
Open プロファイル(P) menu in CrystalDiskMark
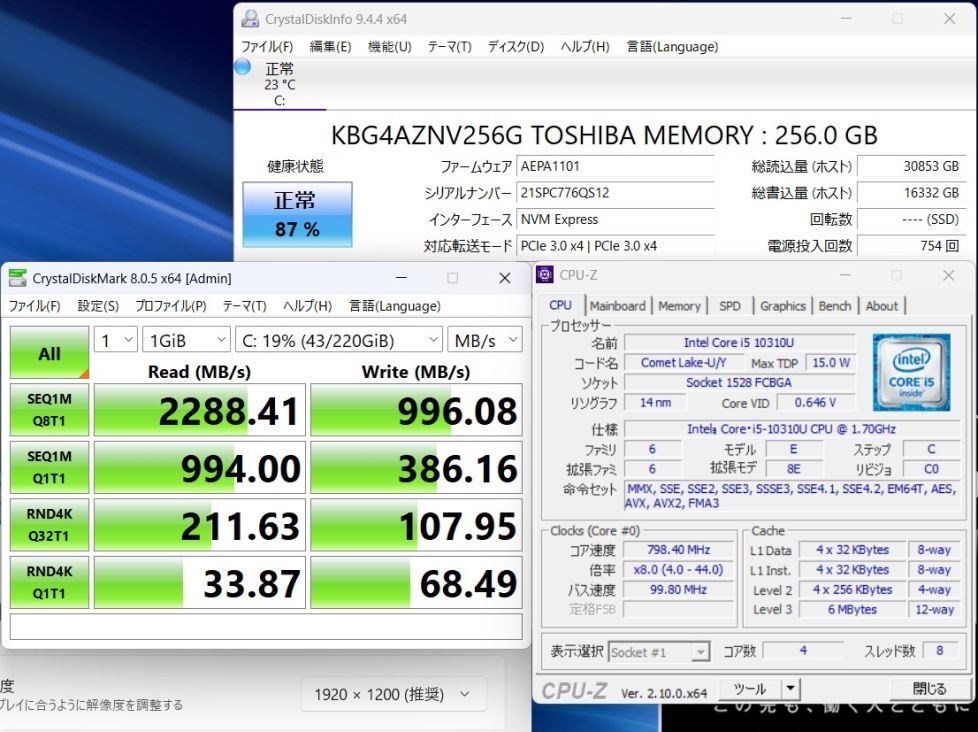coord(171,306)
